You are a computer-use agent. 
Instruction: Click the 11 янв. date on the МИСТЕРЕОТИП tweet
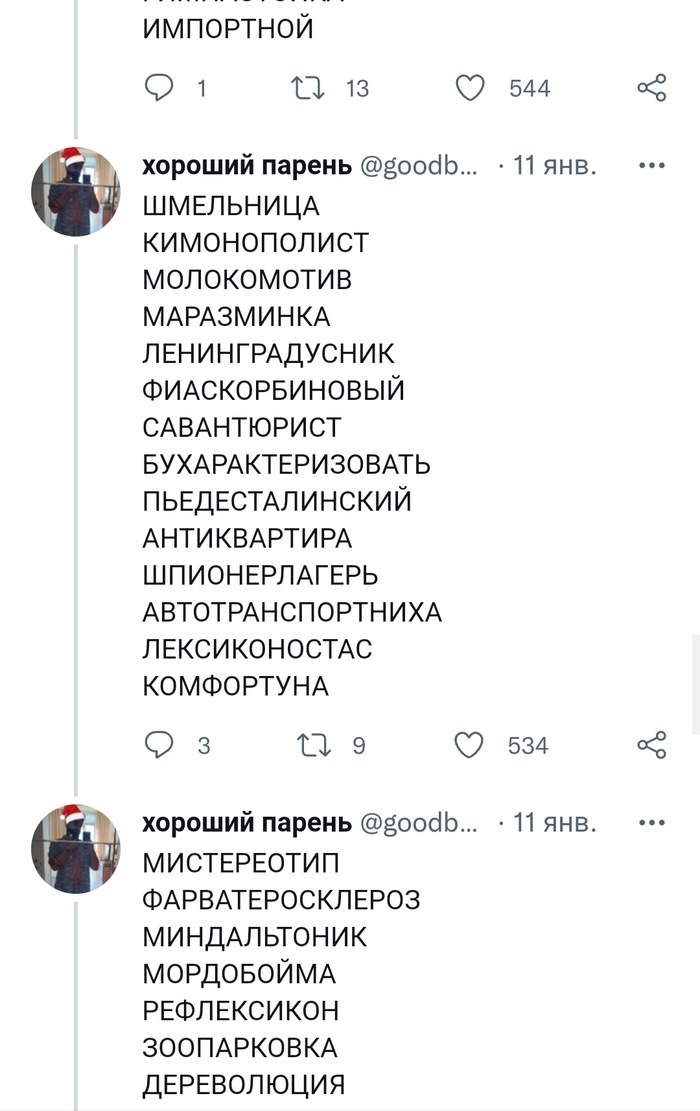554,824
